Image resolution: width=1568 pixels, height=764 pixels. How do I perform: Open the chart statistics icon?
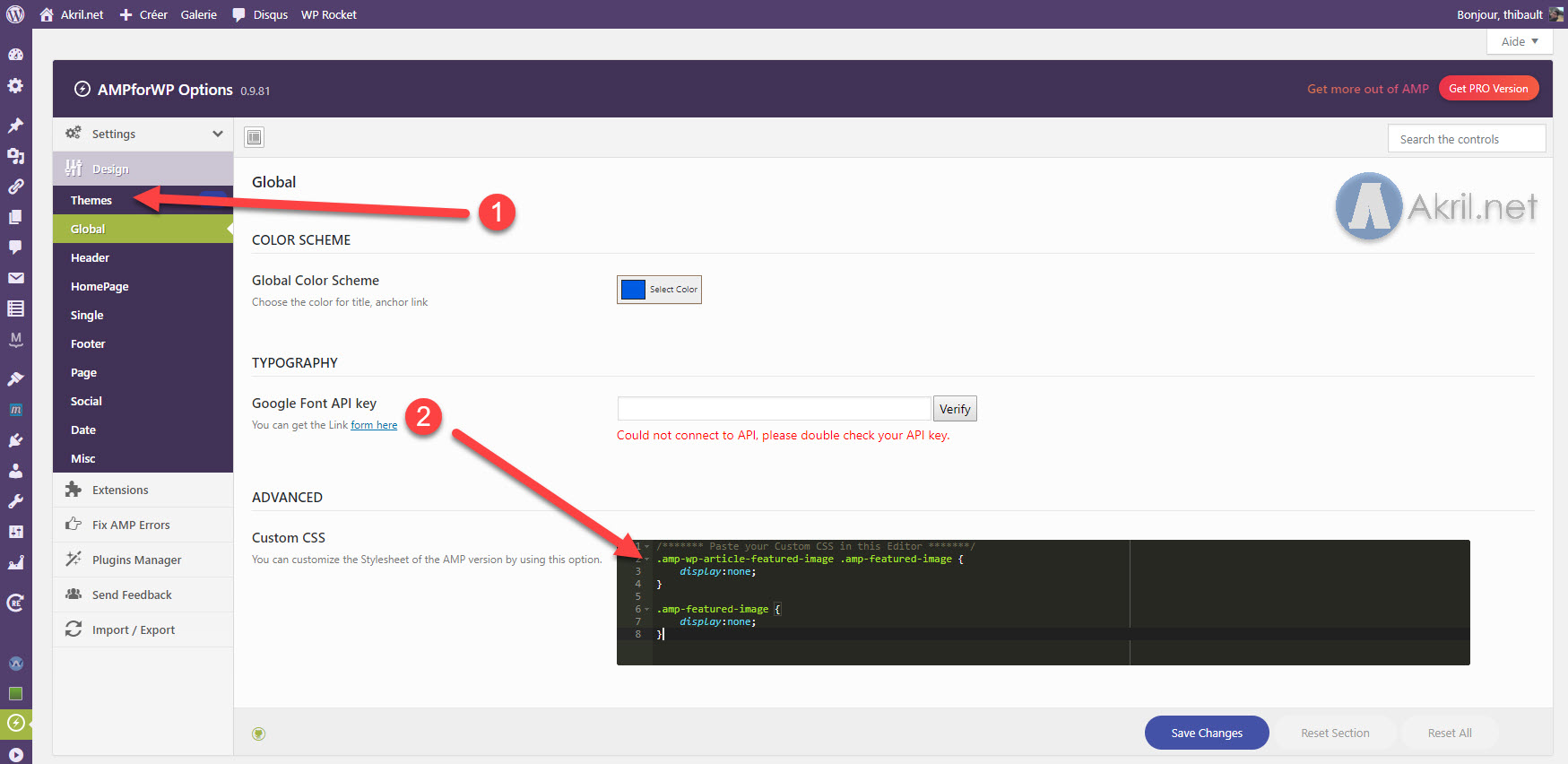point(15,563)
